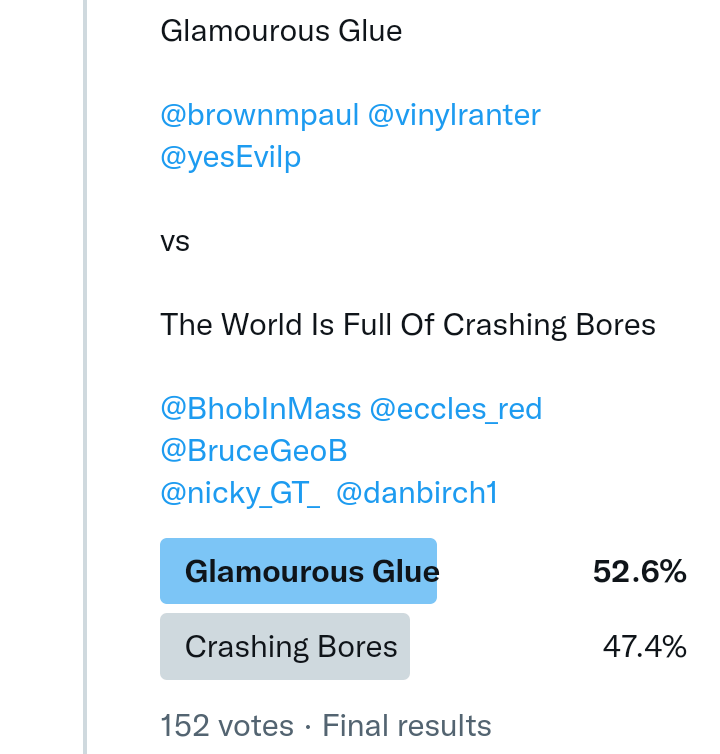
Task: Click the 152 votes count
Action: pos(227,725)
